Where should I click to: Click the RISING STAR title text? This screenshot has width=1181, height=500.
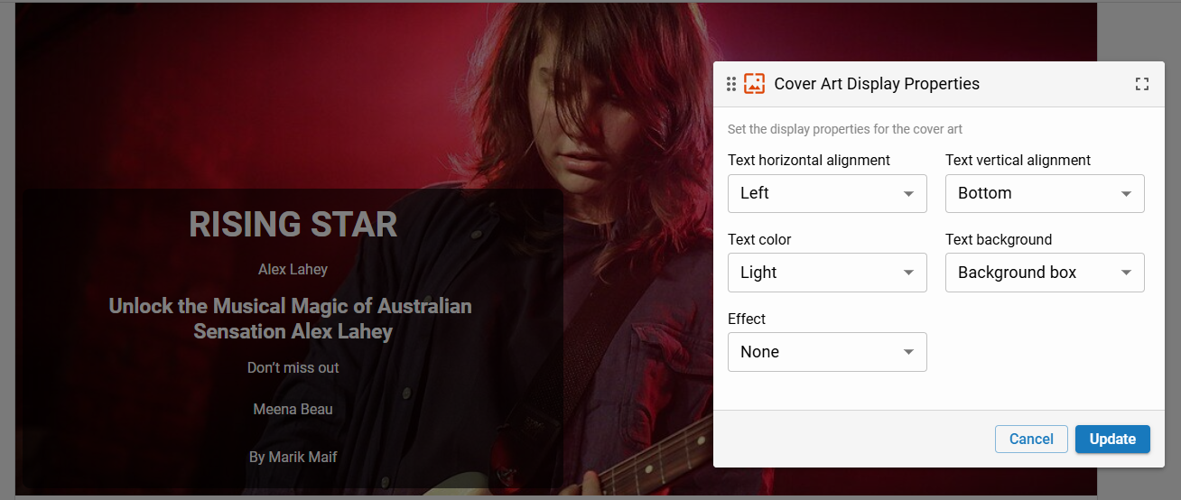tap(293, 225)
